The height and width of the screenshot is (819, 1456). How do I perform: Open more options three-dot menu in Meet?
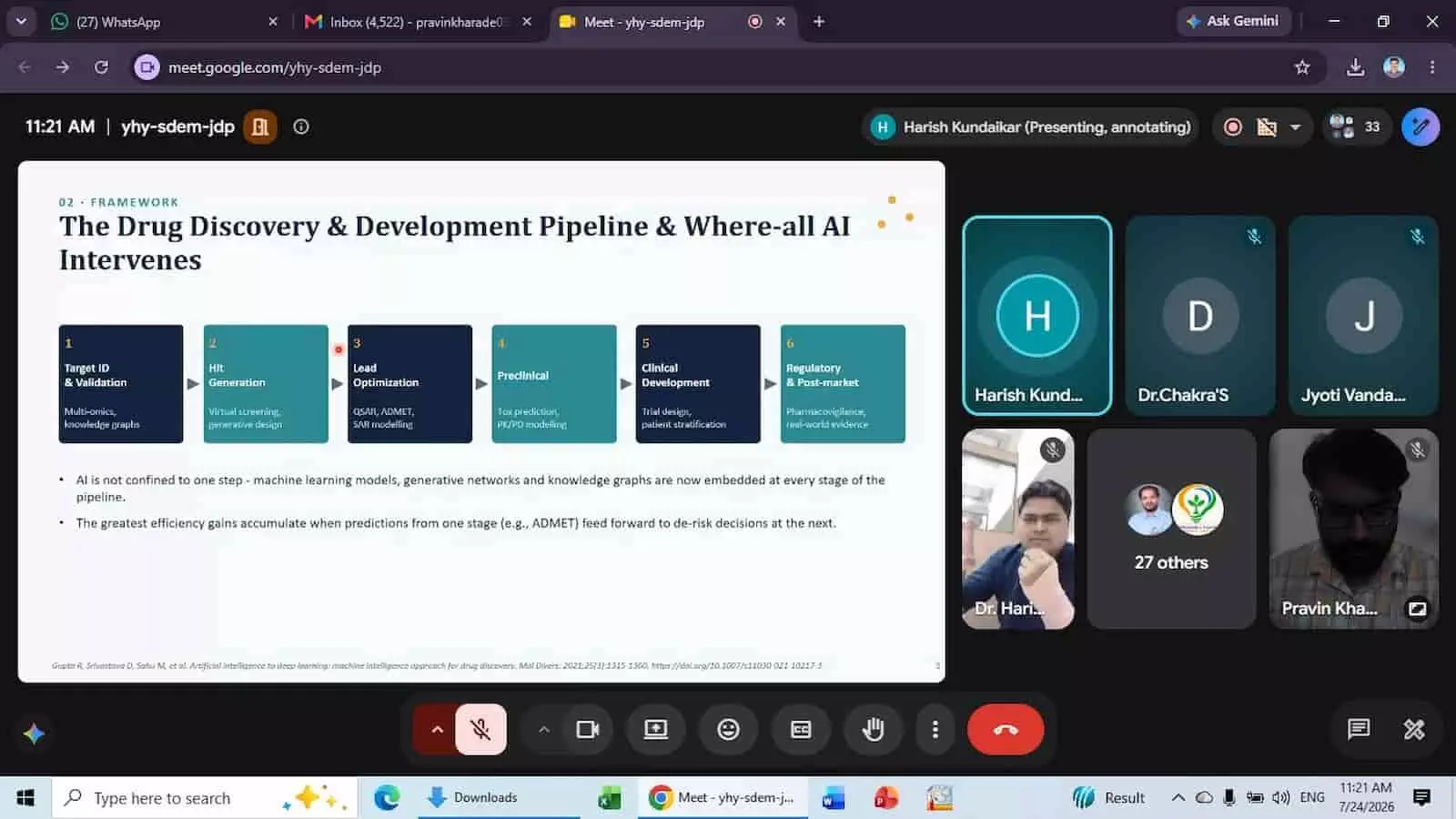pos(935,729)
